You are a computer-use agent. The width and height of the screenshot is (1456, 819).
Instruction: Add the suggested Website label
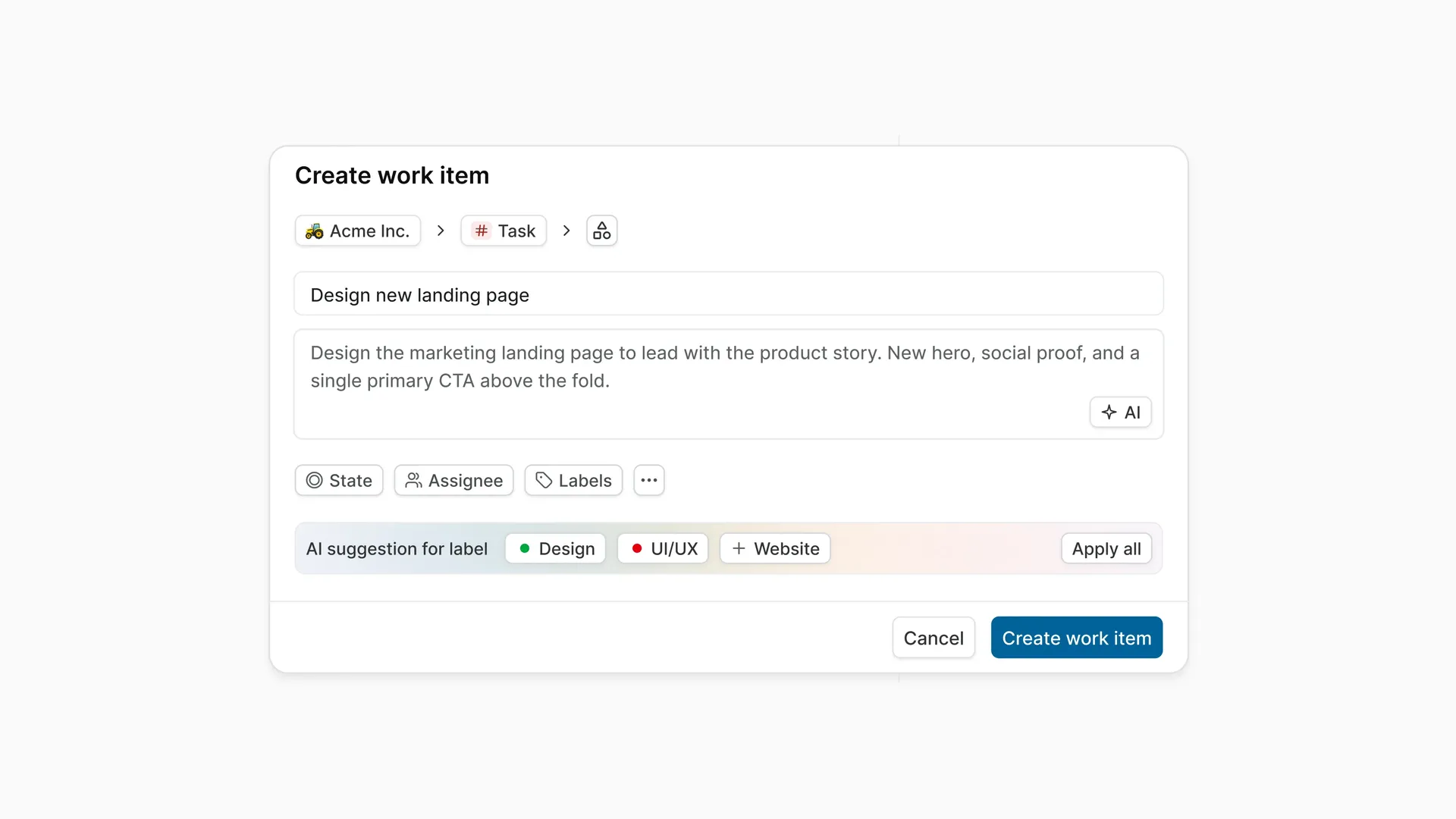click(775, 548)
